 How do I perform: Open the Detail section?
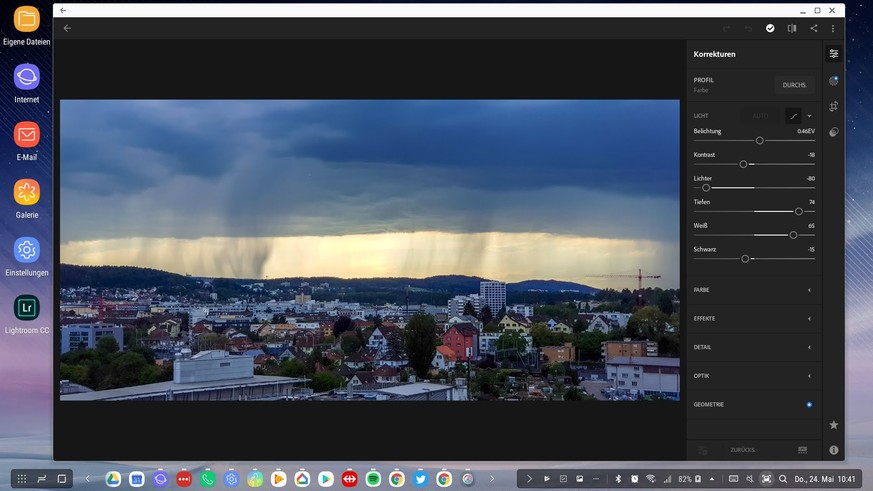coord(809,347)
